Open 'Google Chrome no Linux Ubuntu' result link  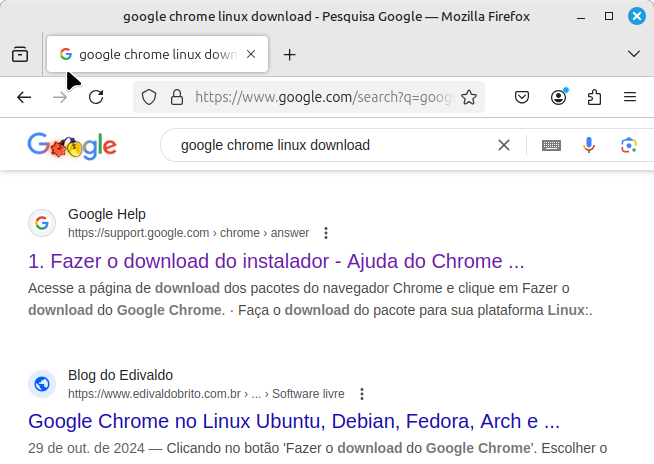[294, 420]
